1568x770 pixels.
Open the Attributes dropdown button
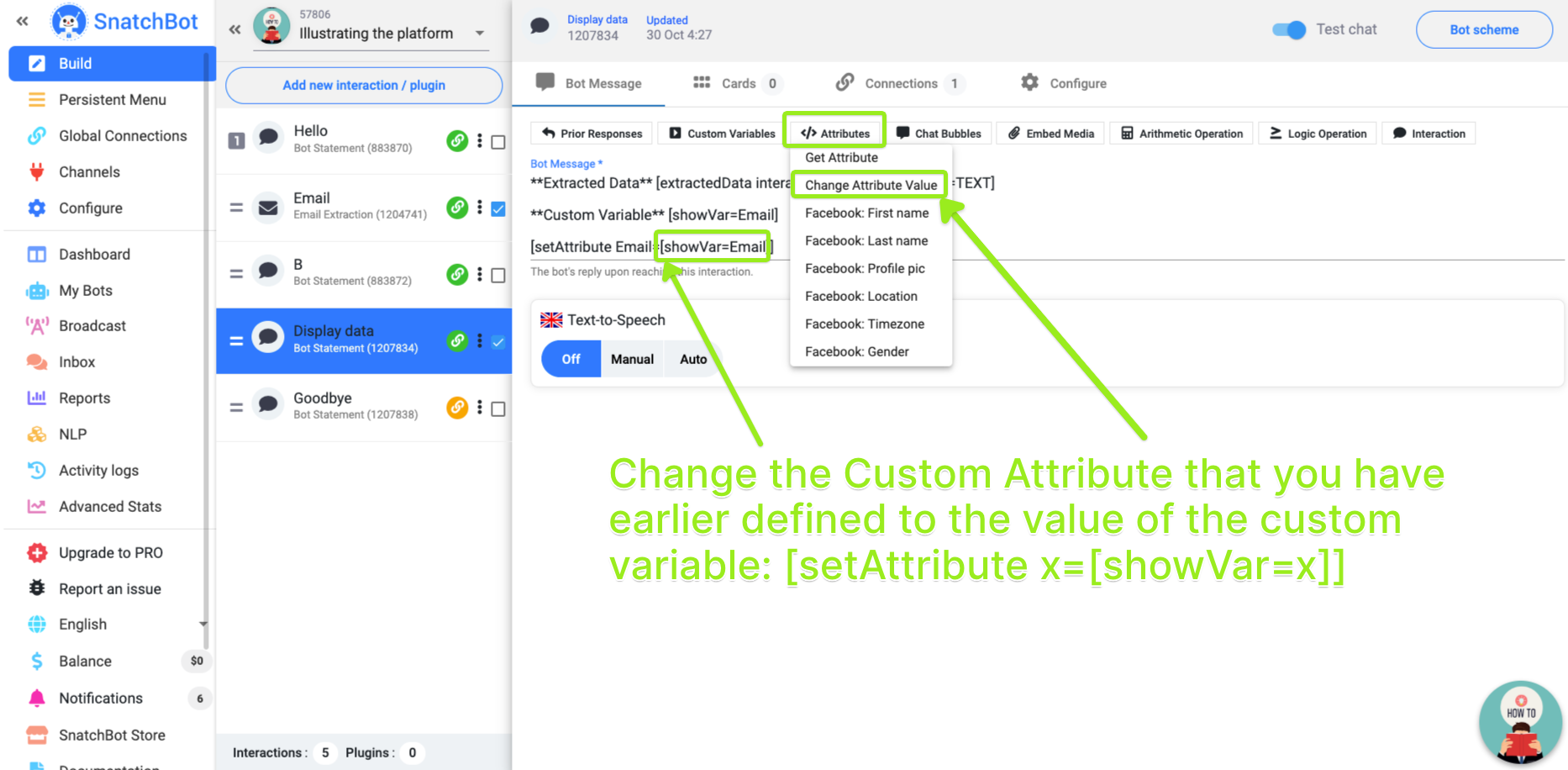pos(835,134)
